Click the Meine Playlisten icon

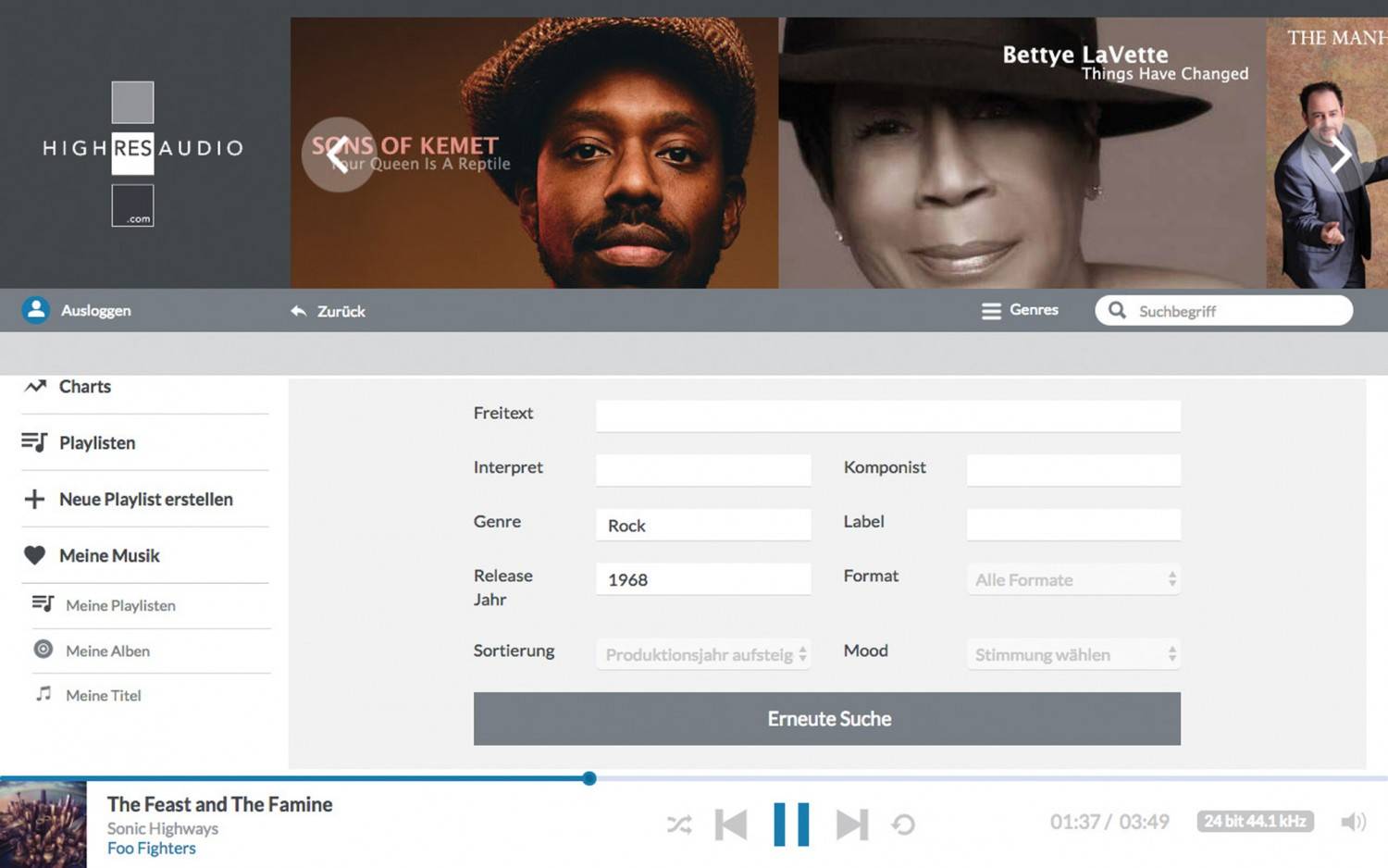(x=43, y=603)
